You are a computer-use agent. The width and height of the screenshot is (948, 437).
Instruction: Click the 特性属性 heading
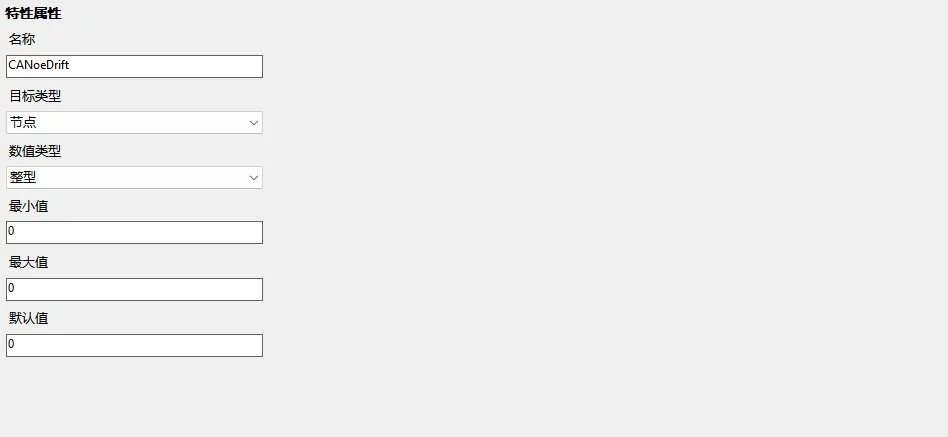click(x=32, y=13)
